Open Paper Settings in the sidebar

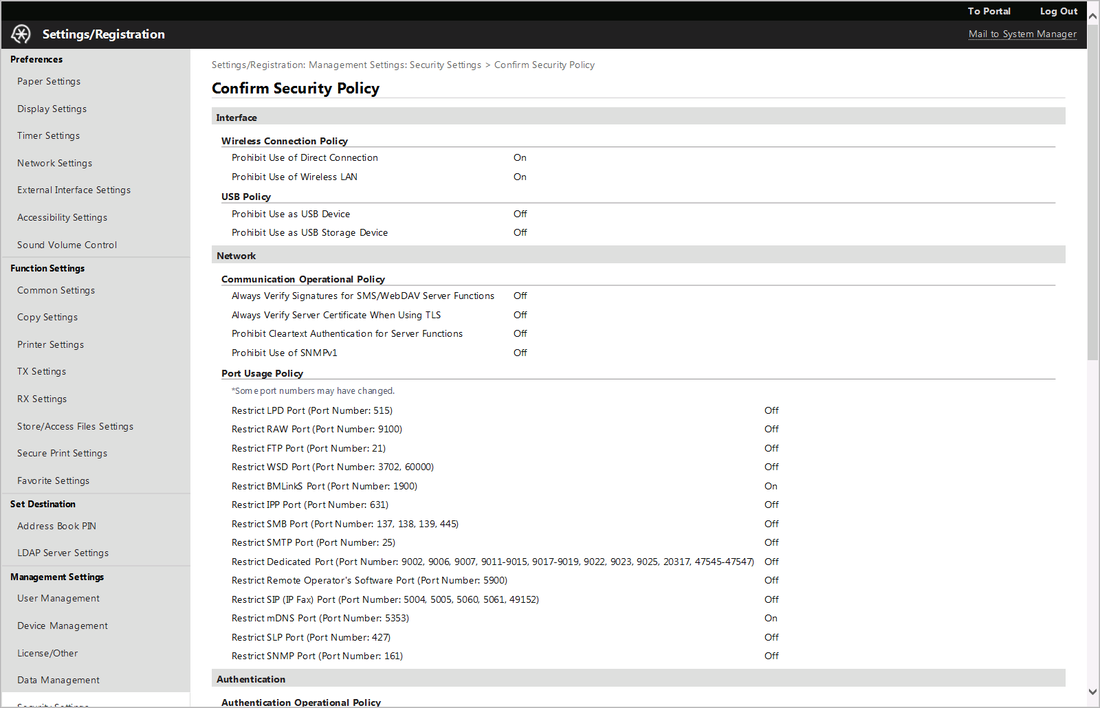click(48, 81)
